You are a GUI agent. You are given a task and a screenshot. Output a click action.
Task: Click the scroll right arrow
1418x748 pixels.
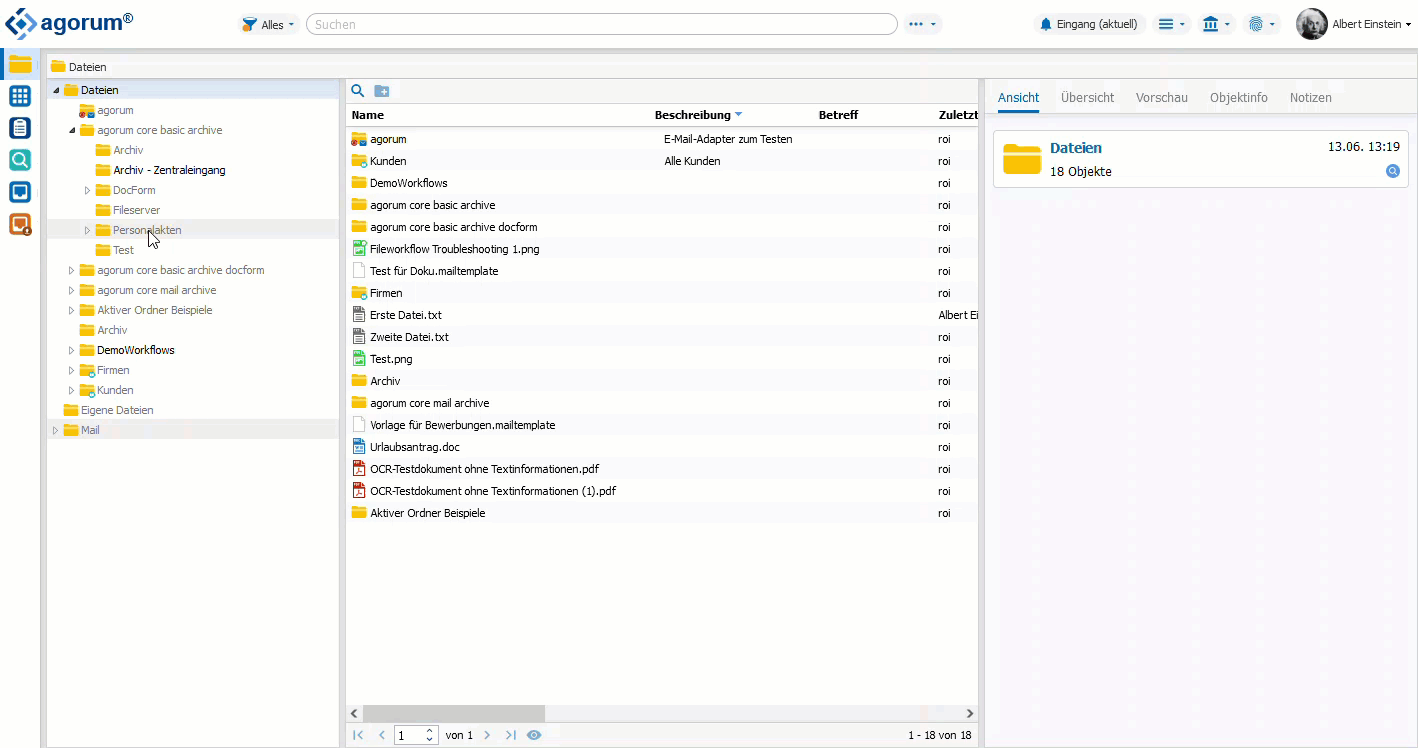tap(970, 713)
